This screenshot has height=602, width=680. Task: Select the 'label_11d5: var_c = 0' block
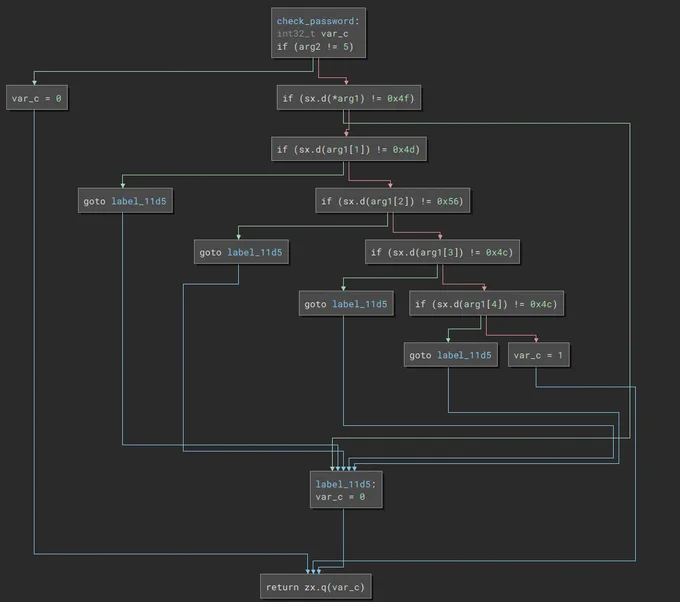coord(346,490)
